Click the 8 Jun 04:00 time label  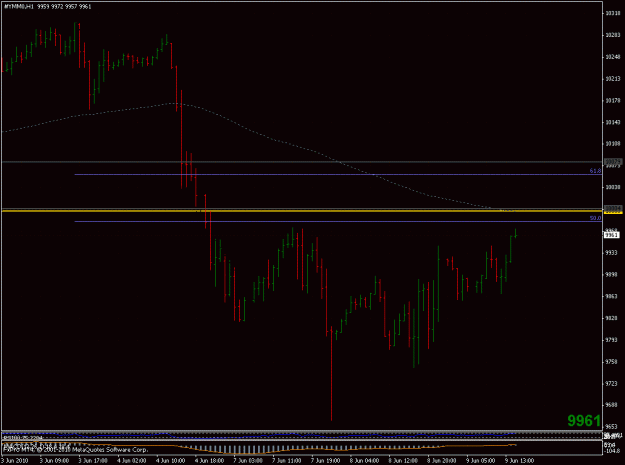click(365, 461)
